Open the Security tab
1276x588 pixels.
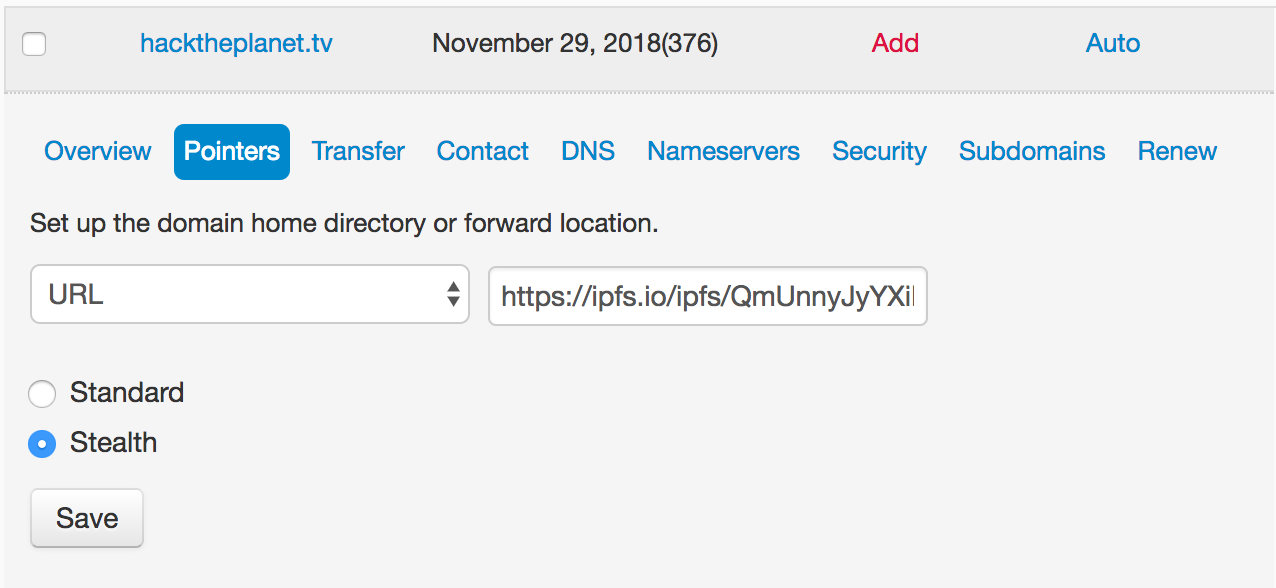click(x=879, y=151)
